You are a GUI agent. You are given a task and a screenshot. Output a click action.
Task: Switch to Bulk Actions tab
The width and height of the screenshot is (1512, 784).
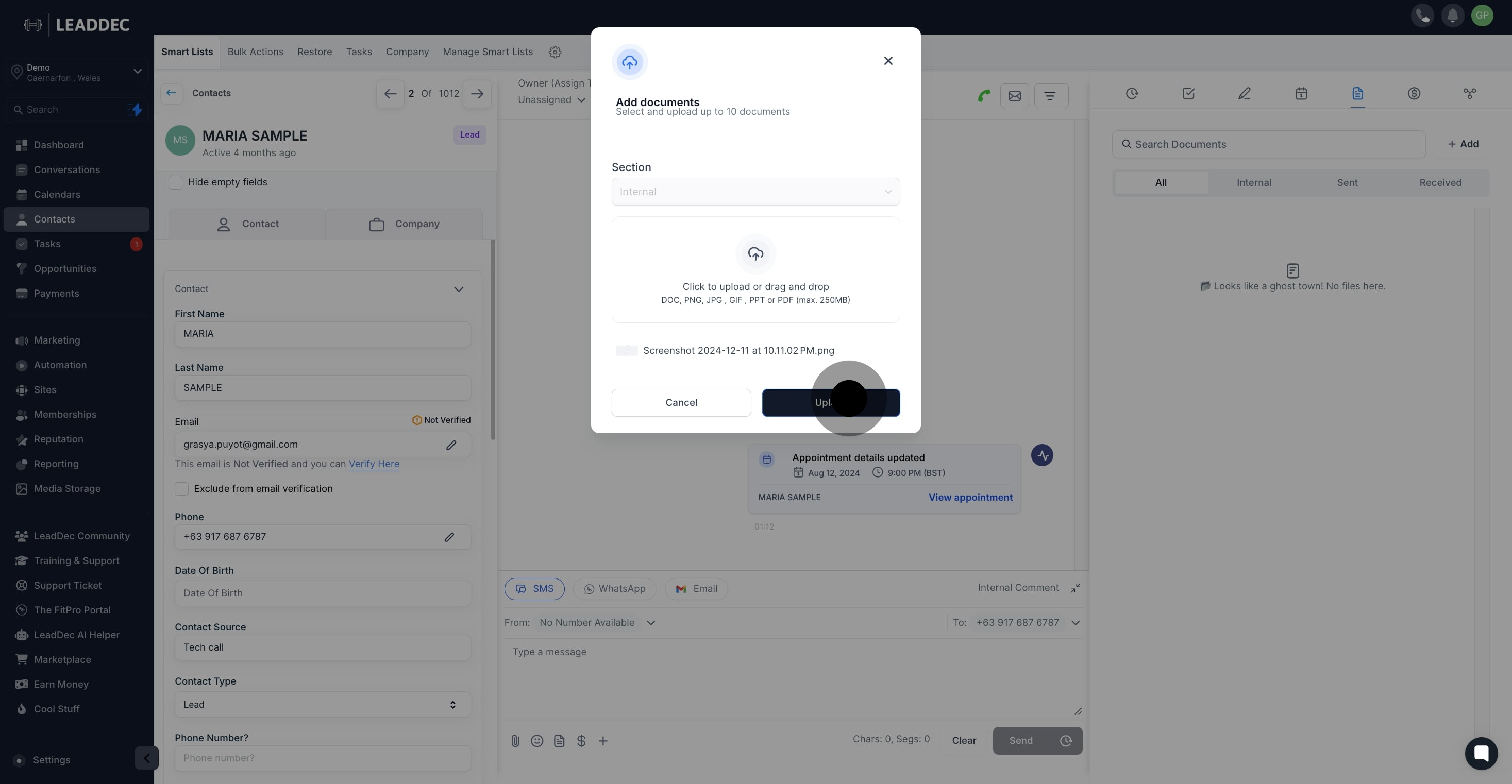255,52
